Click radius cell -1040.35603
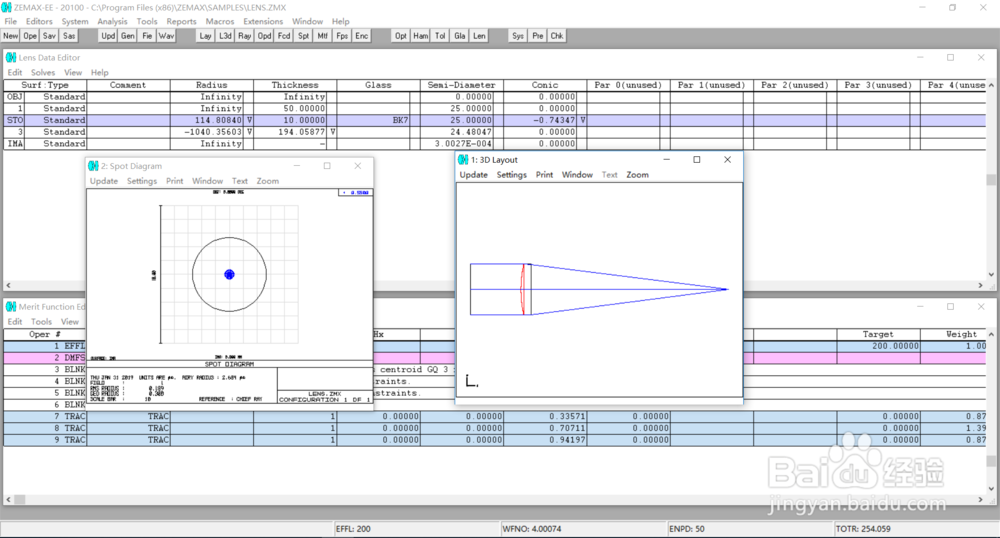 coord(209,132)
